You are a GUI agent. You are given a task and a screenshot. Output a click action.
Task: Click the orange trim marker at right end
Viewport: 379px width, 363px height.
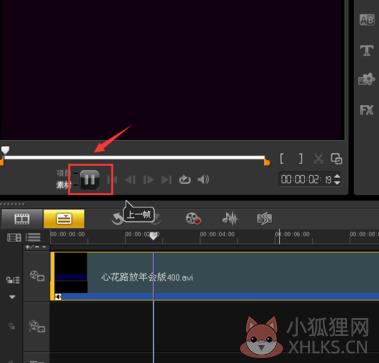[267, 163]
